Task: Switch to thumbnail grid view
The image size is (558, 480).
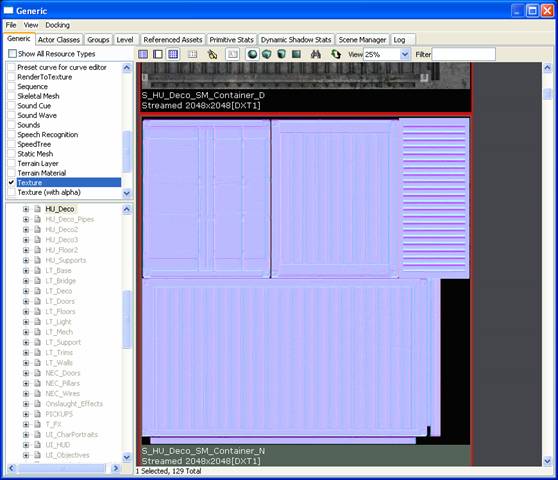Action: tap(173, 54)
